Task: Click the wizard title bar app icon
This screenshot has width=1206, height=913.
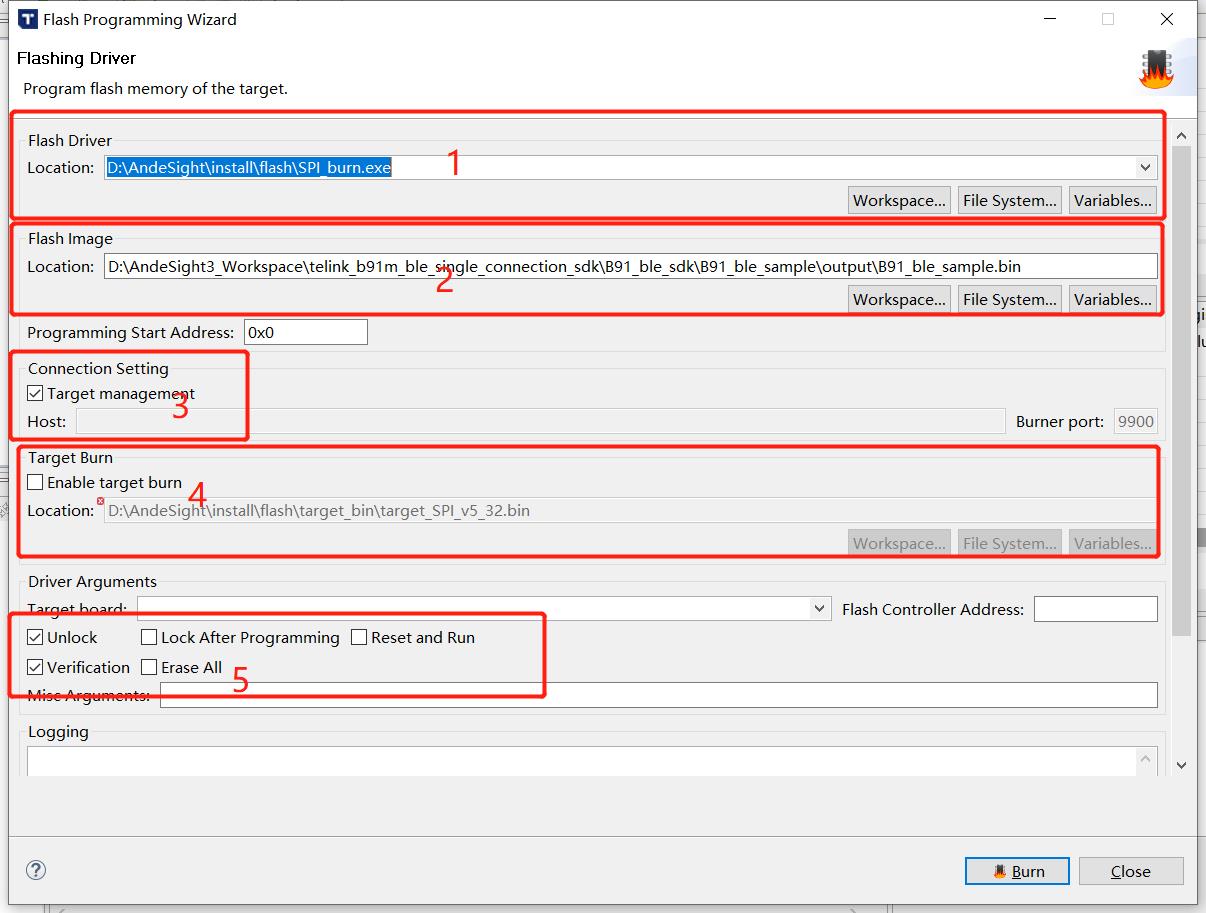Action: point(28,19)
